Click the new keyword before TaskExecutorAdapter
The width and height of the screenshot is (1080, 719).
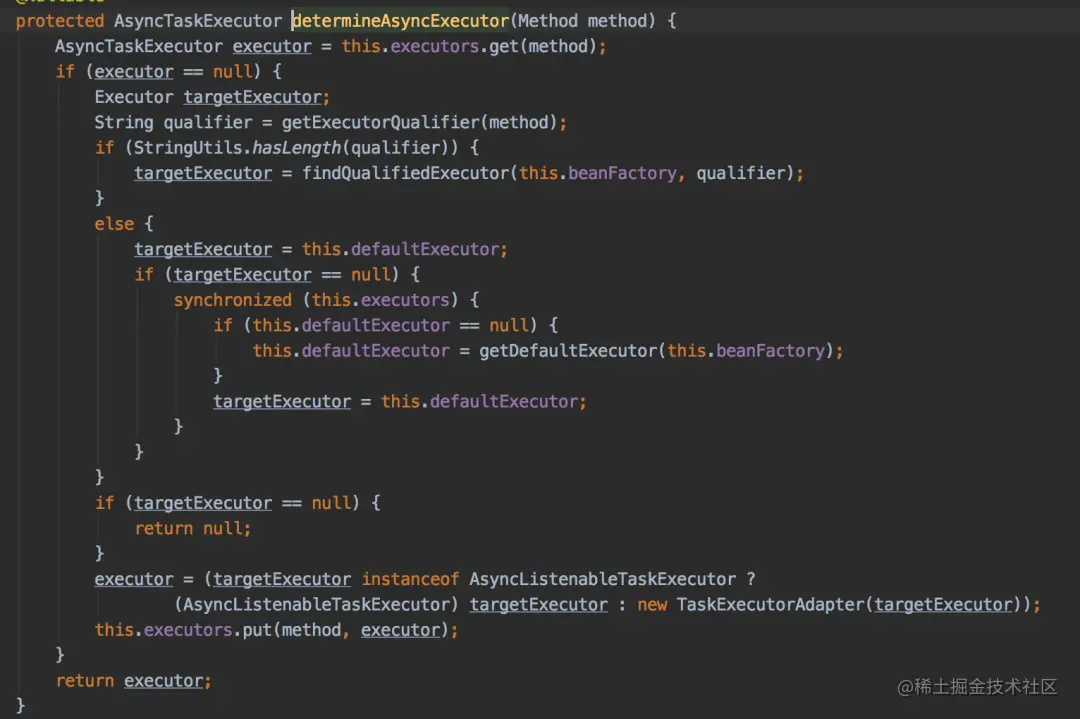652,605
